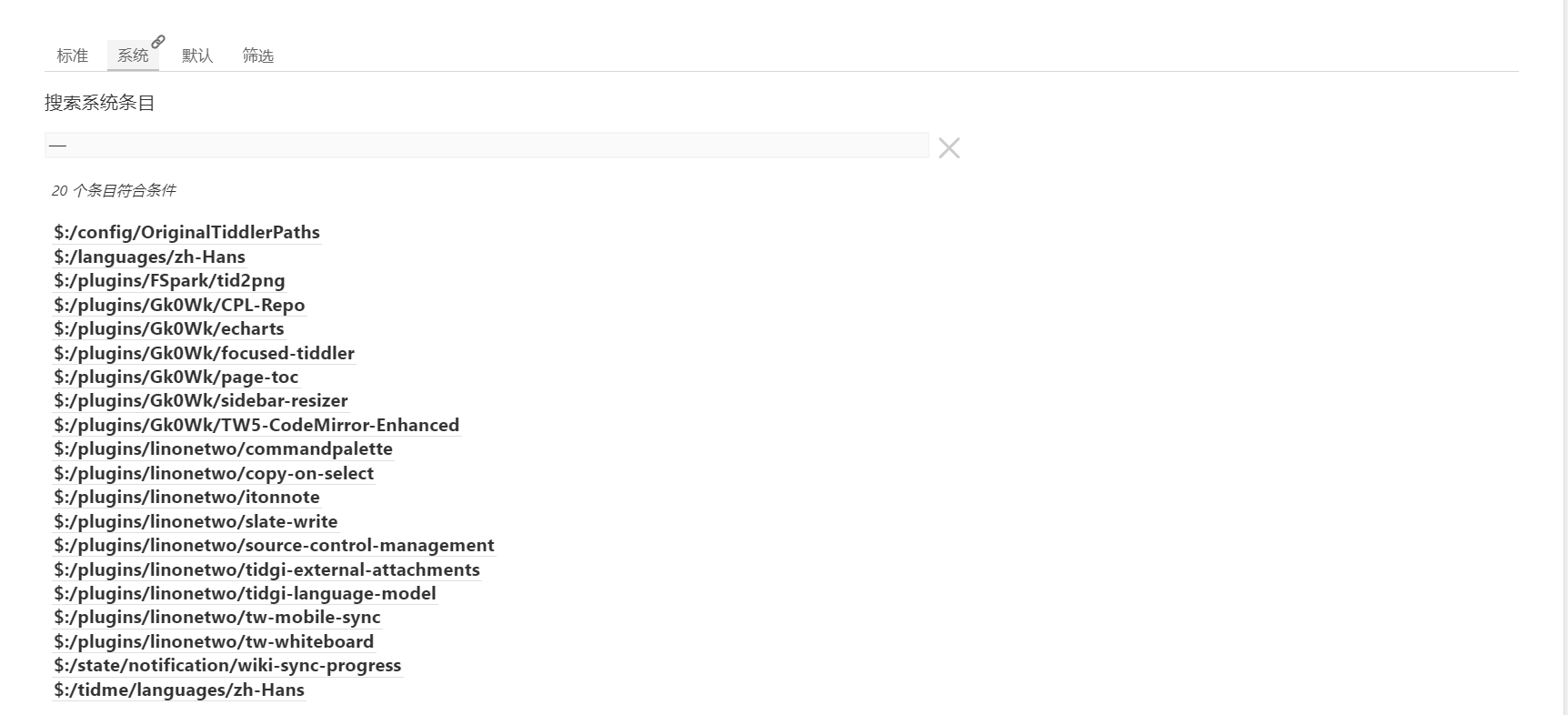Viewport: 1568px width, 715px height.
Task: Open the linonetwo/commandpalette plugin link
Action: pos(223,448)
